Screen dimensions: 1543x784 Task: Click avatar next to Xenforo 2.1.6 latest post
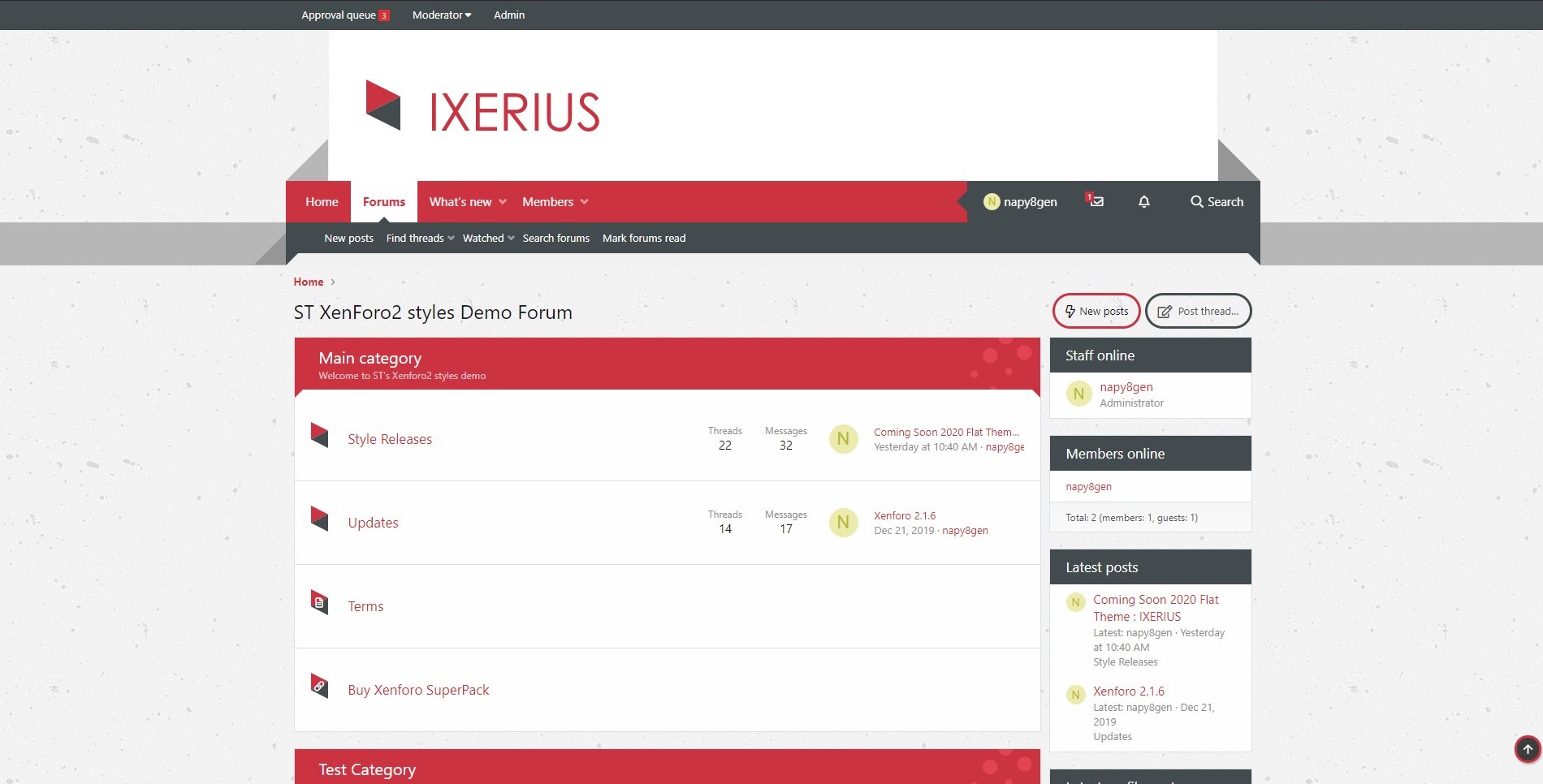tap(1075, 695)
